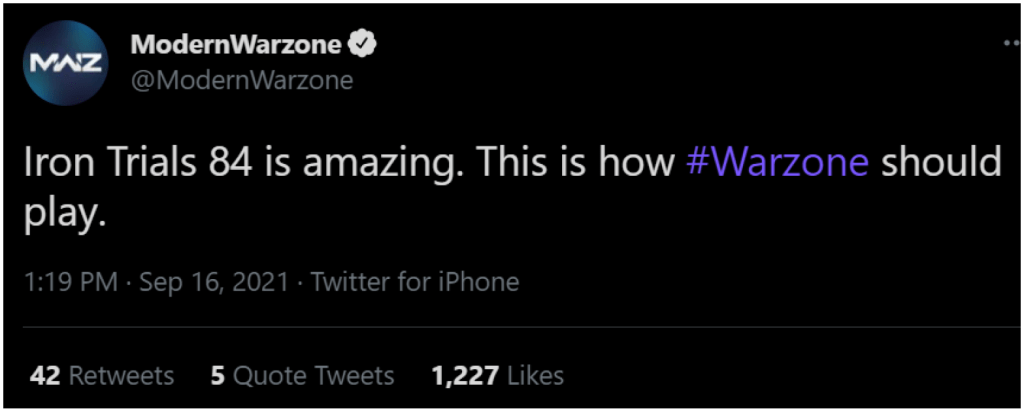This screenshot has height=411, width=1024.
Task: Click the @ModernWarzone handle
Action: [x=242, y=80]
